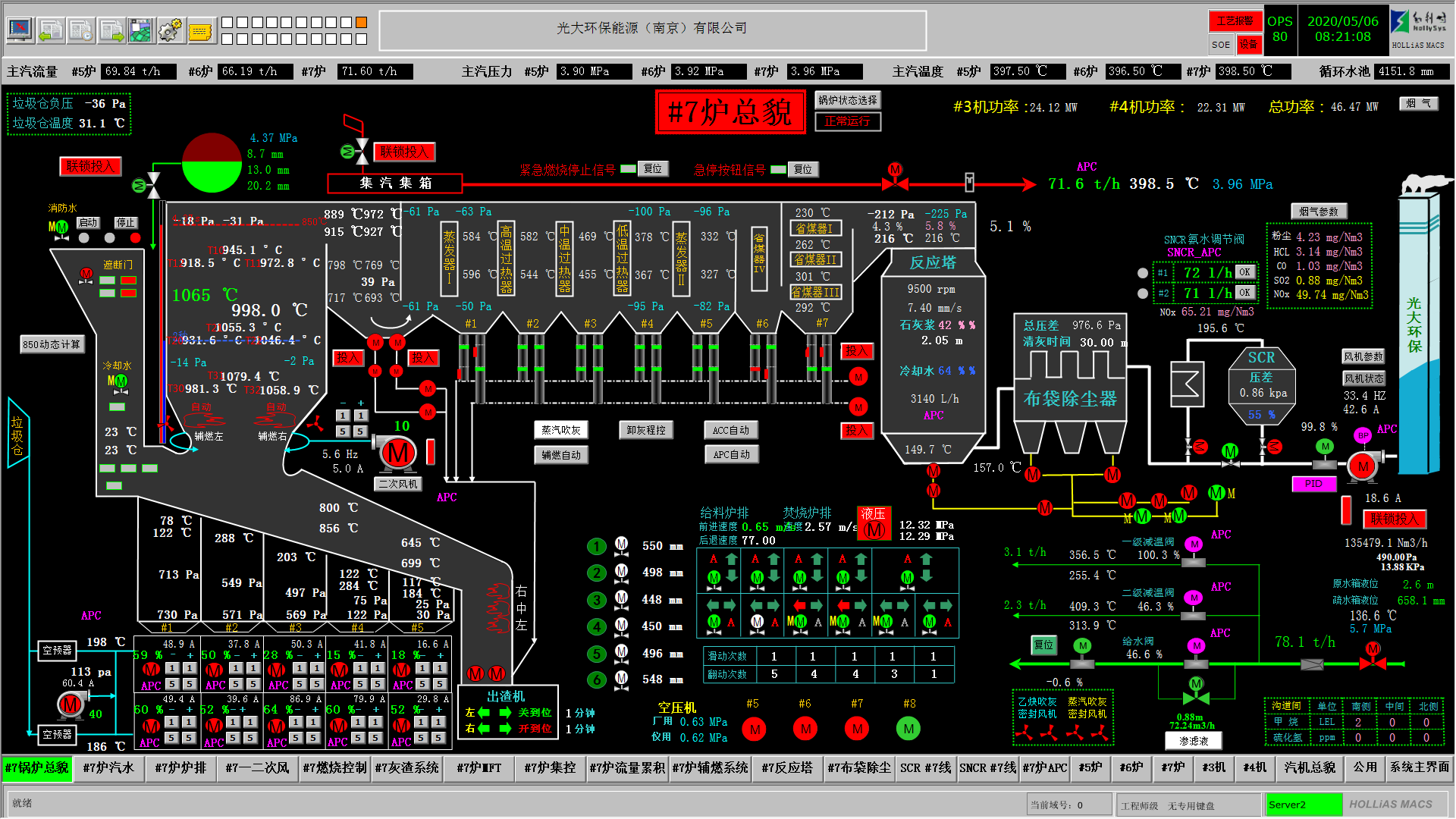Click the monitor with red X icon
Viewport: 1456px width, 819px height.
pyautogui.click(x=20, y=30)
